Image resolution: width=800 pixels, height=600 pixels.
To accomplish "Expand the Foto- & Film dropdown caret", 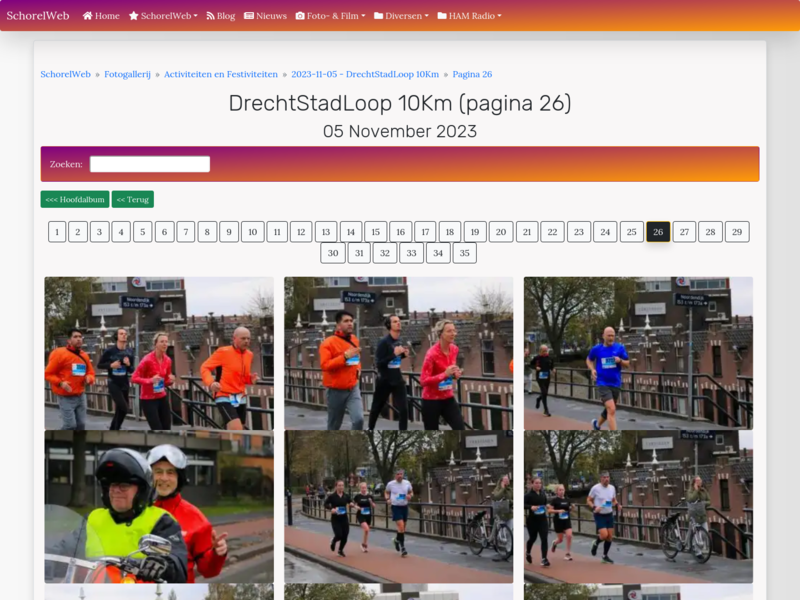I will pyautogui.click(x=363, y=16).
